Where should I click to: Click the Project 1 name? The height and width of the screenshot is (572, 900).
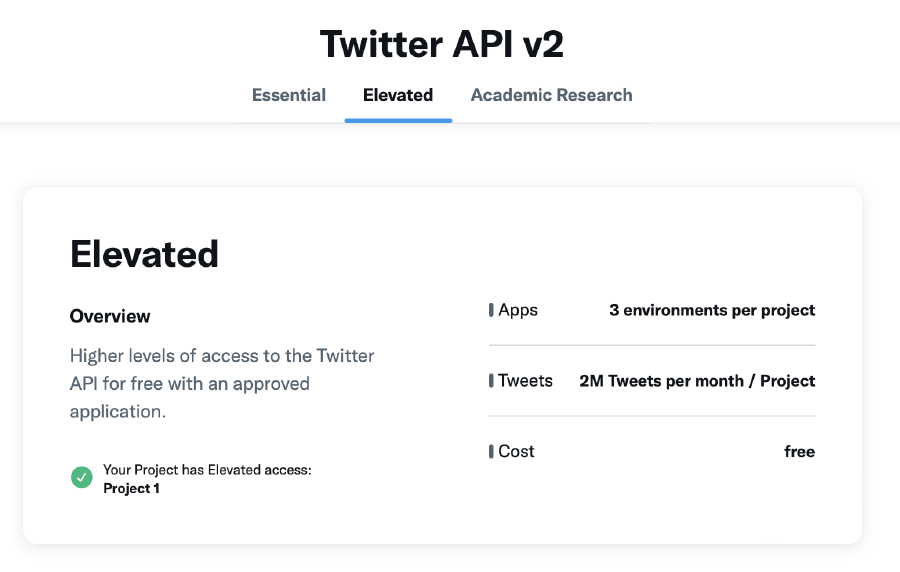tap(131, 489)
